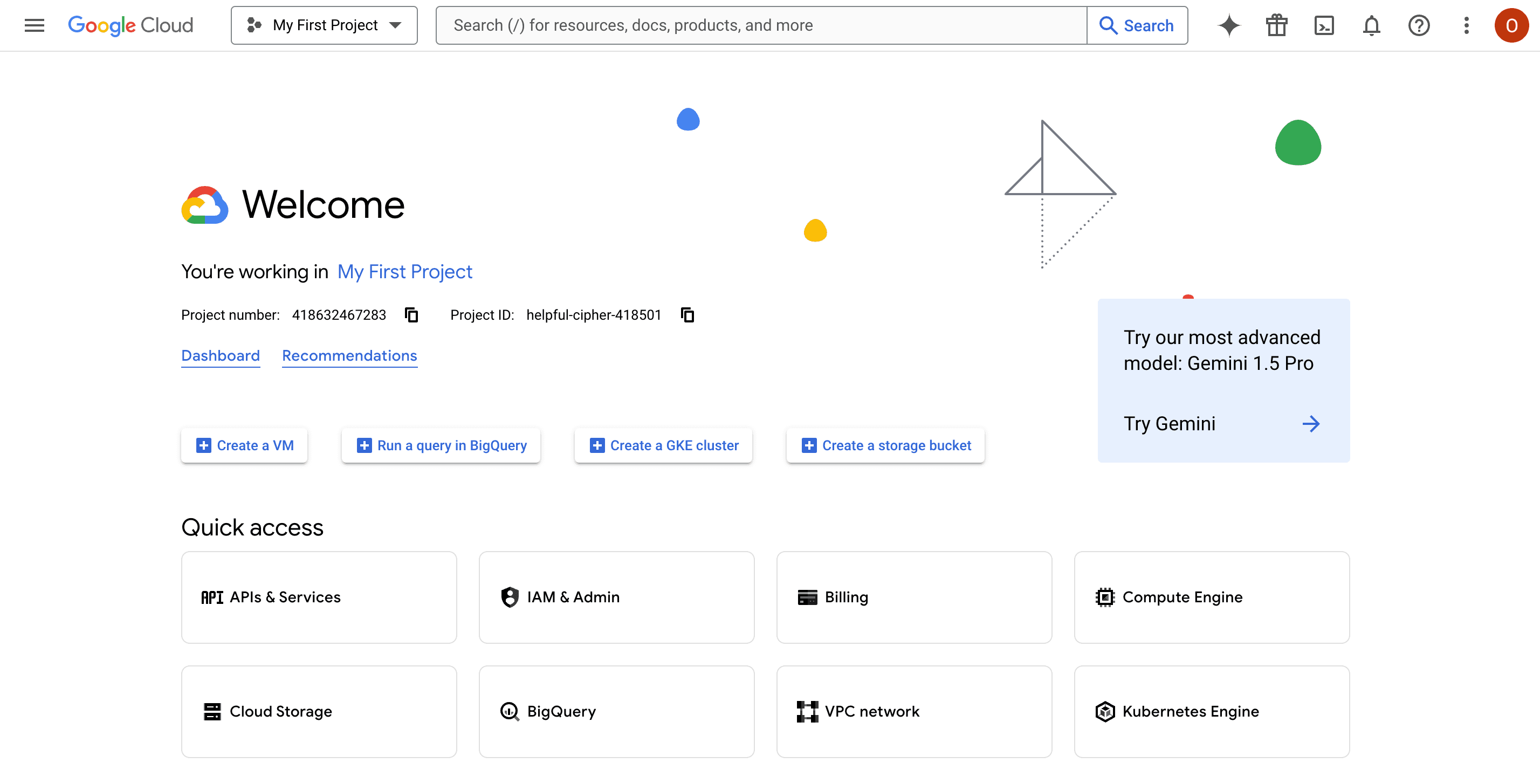This screenshot has height=784, width=1540.
Task: Open the account avatar 'O'
Action: [1511, 25]
